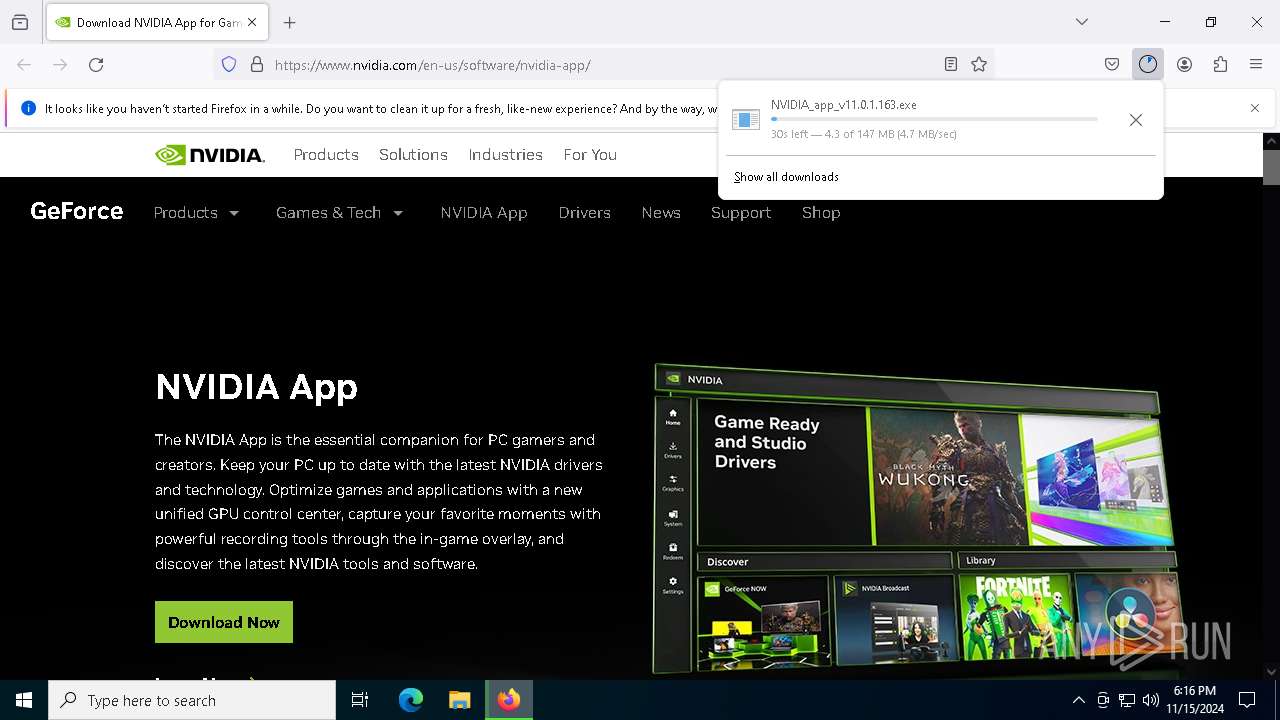This screenshot has width=1280, height=720.
Task: Go forward one page
Action: pyautogui.click(x=60, y=64)
